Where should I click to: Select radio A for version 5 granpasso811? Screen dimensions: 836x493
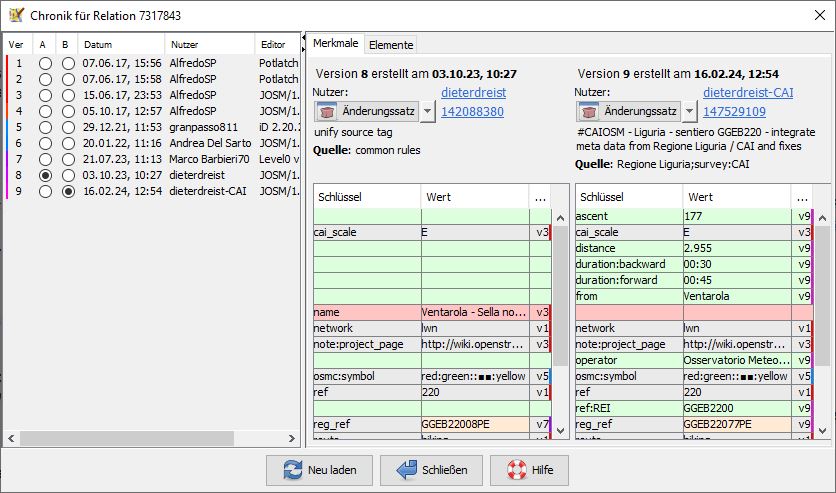coord(45,127)
